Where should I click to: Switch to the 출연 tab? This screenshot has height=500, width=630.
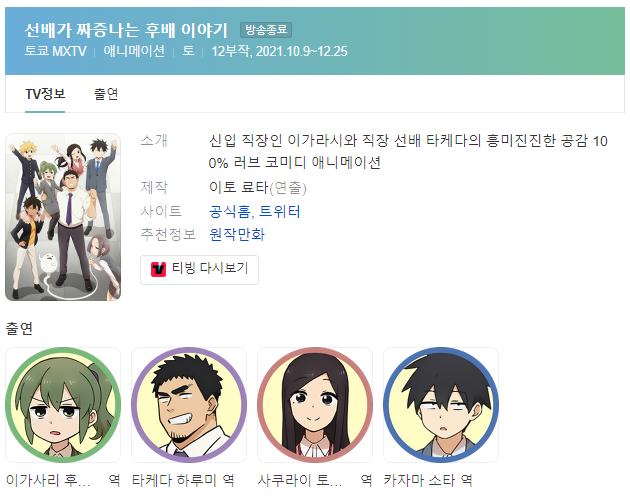pyautogui.click(x=106, y=94)
